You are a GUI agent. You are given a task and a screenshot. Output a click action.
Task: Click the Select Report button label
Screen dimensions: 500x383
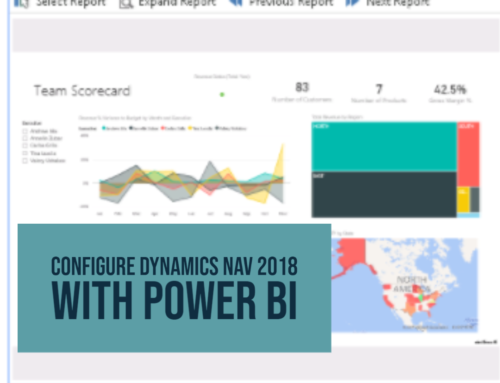click(71, 3)
